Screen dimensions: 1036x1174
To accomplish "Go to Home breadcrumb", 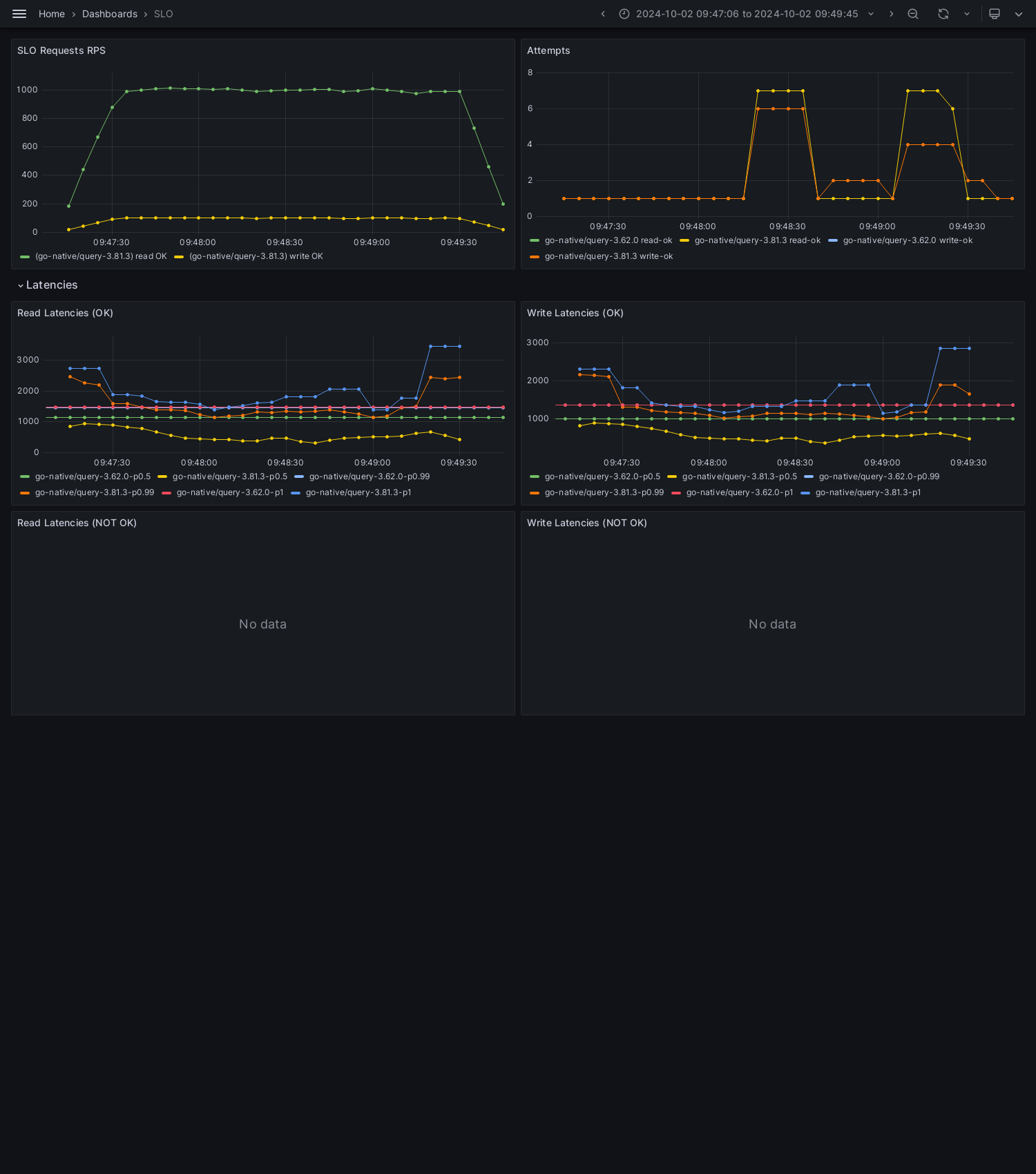I will [52, 14].
